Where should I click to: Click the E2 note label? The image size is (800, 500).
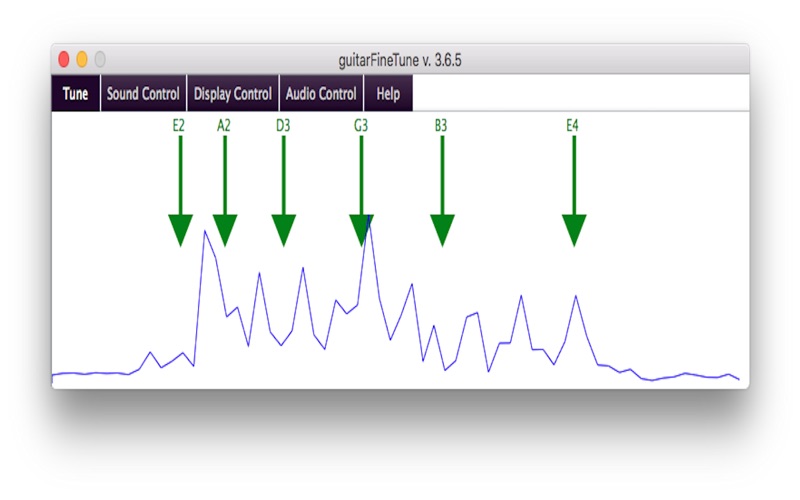click(178, 126)
